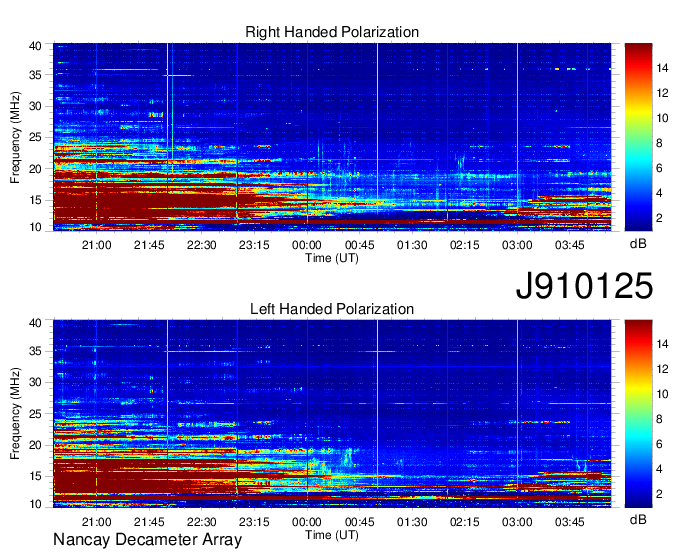Click 21:45 time tick under Left Handed plot
This screenshot has width=680, height=552.
[149, 522]
